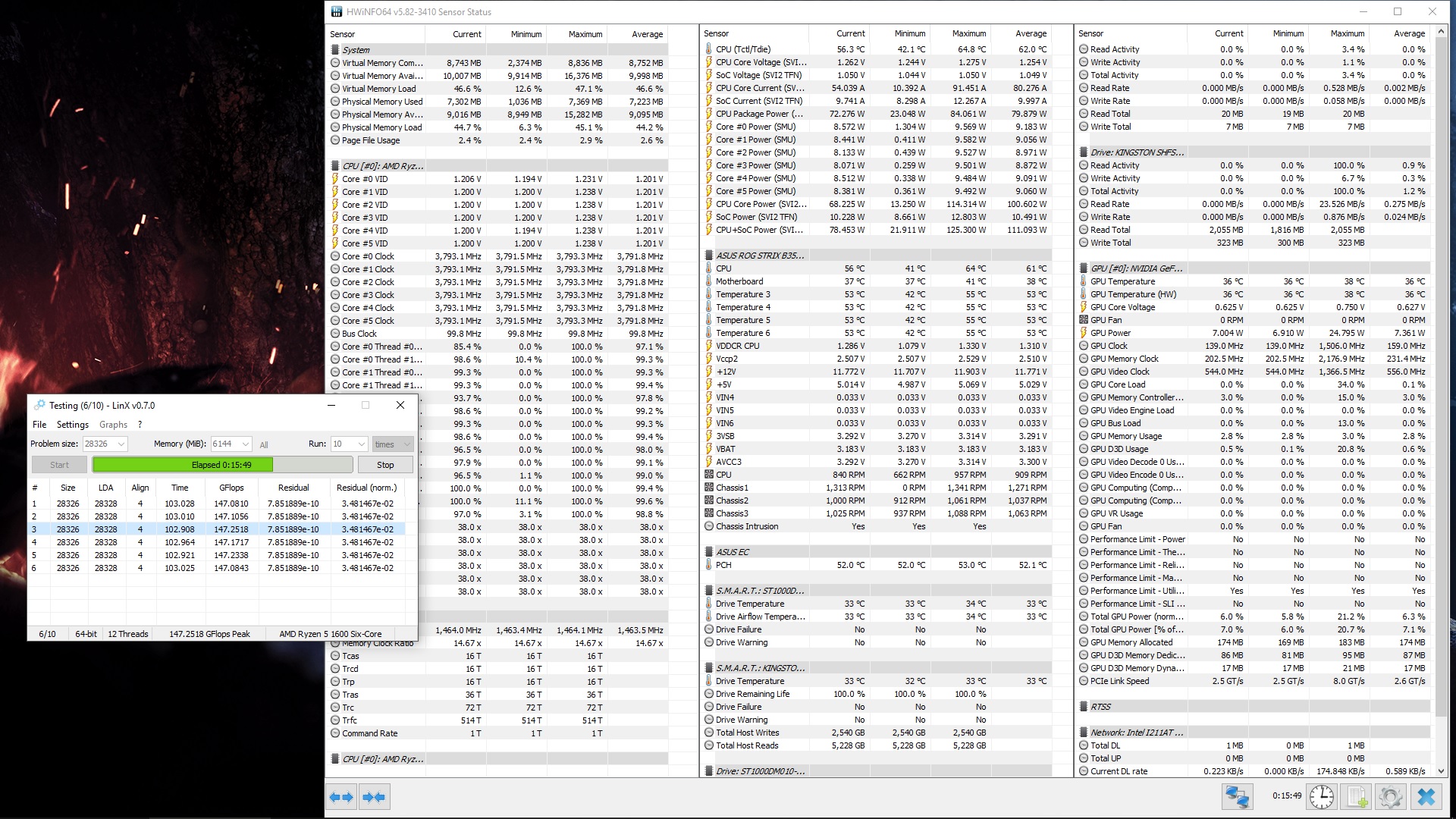Click the clock reset timer icon
Viewport: 1456px width, 819px height.
(x=1322, y=797)
